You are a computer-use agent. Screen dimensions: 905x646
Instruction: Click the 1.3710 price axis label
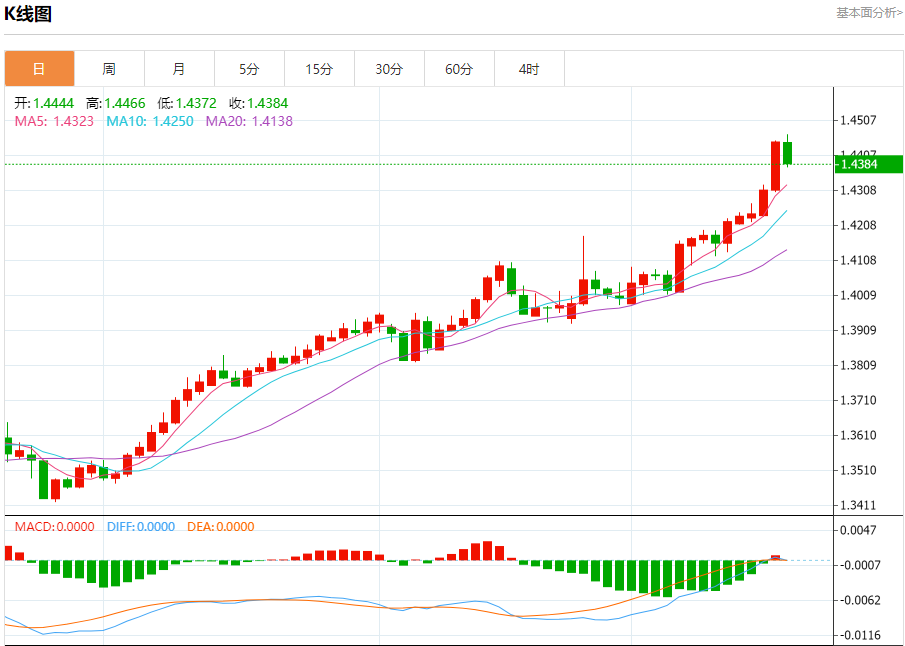858,401
